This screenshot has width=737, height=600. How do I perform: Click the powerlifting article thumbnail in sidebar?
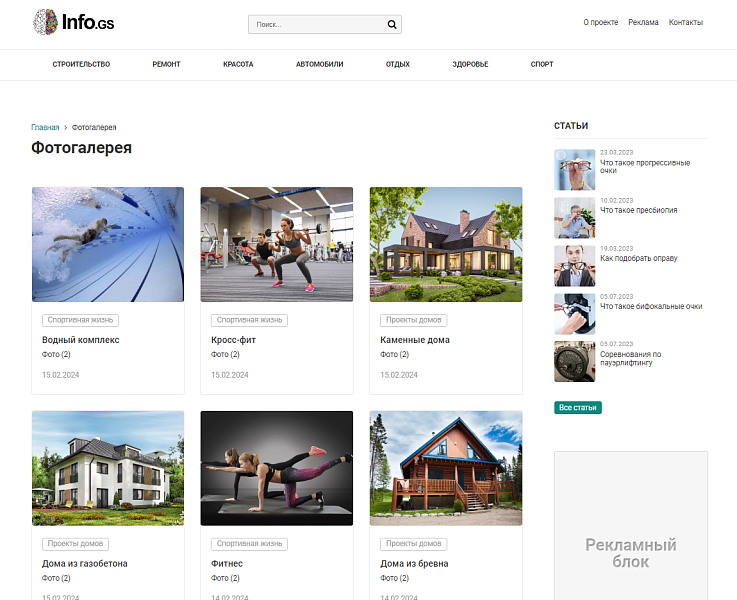(574, 361)
